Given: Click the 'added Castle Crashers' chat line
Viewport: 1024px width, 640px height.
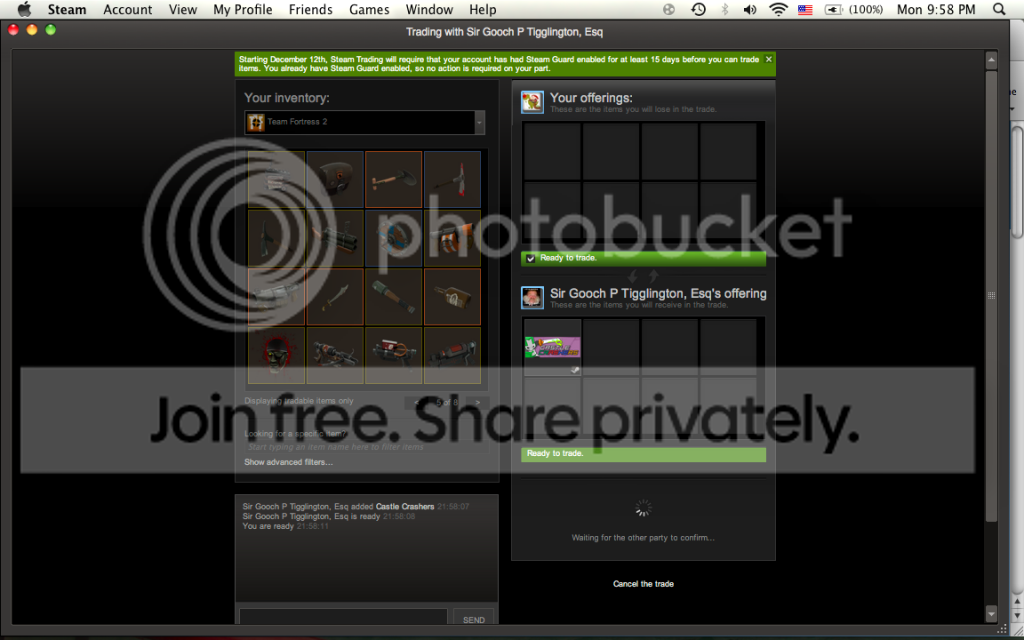Looking at the screenshot, I should click(356, 507).
